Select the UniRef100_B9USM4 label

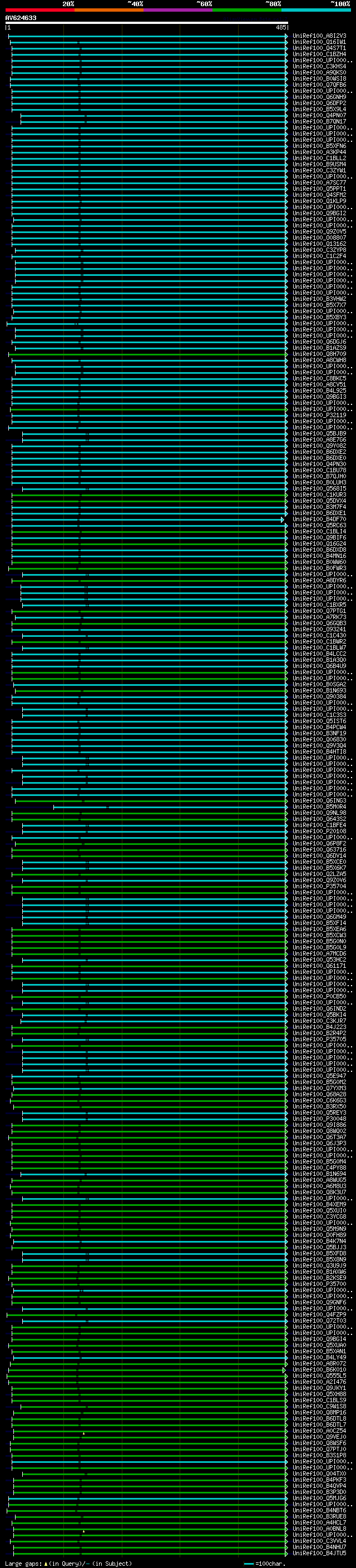[319, 164]
